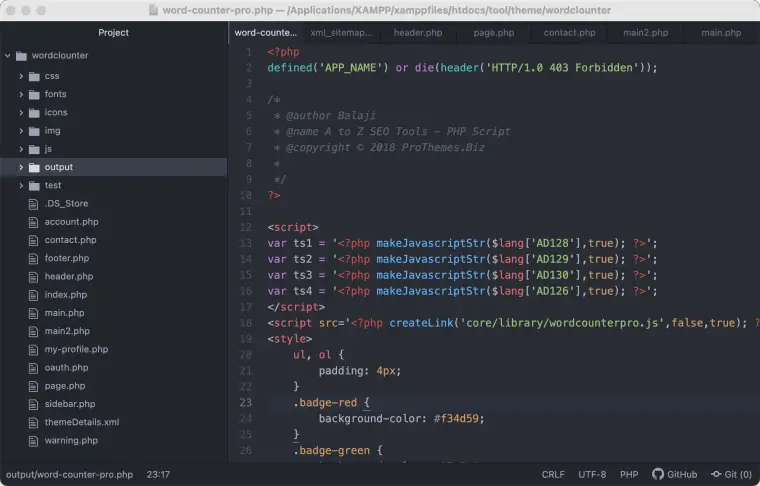Viewport: 760px width, 486px height.
Task: Open the main.php editor tab
Action: point(721,33)
